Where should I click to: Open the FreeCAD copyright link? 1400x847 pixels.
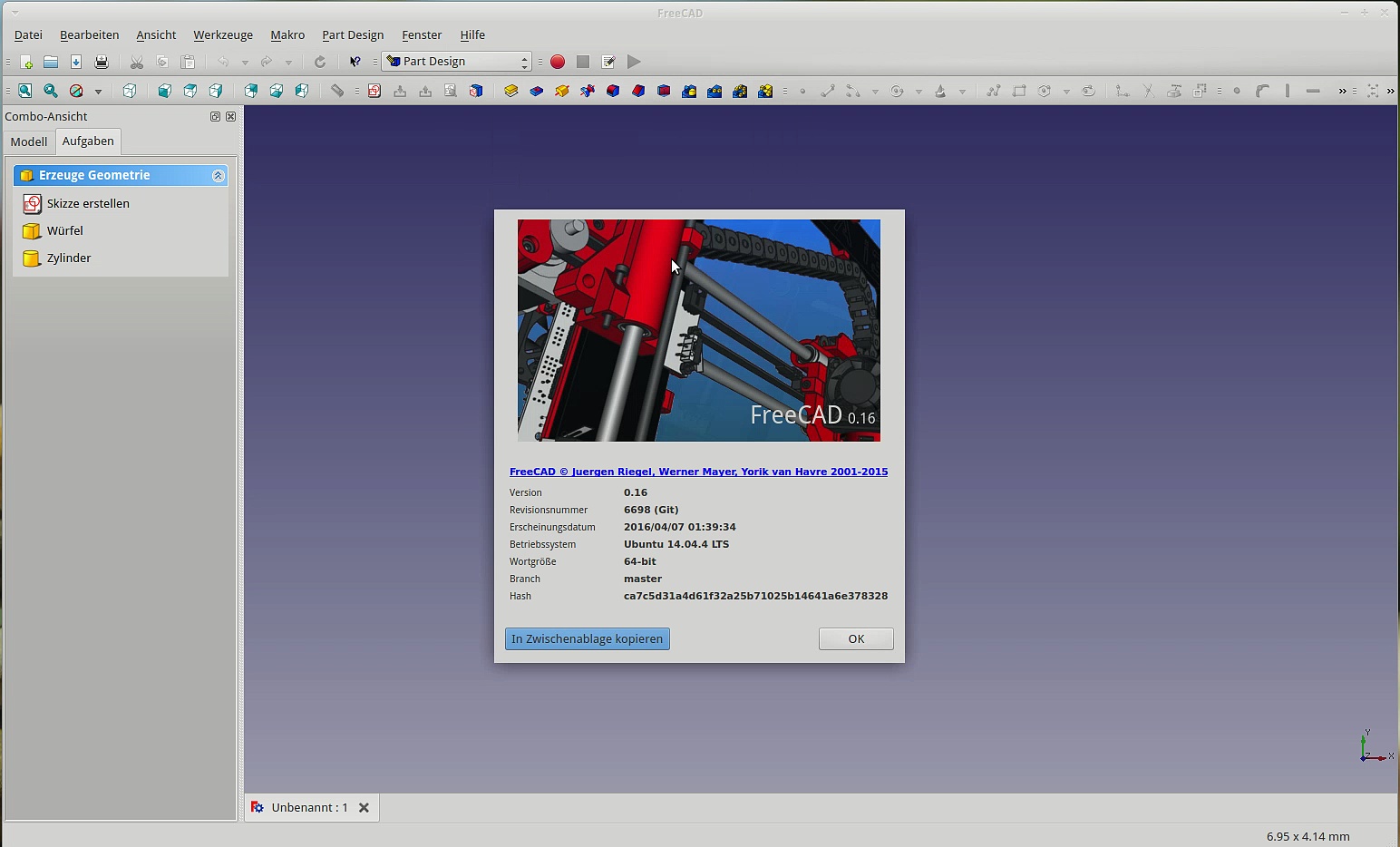[698, 472]
